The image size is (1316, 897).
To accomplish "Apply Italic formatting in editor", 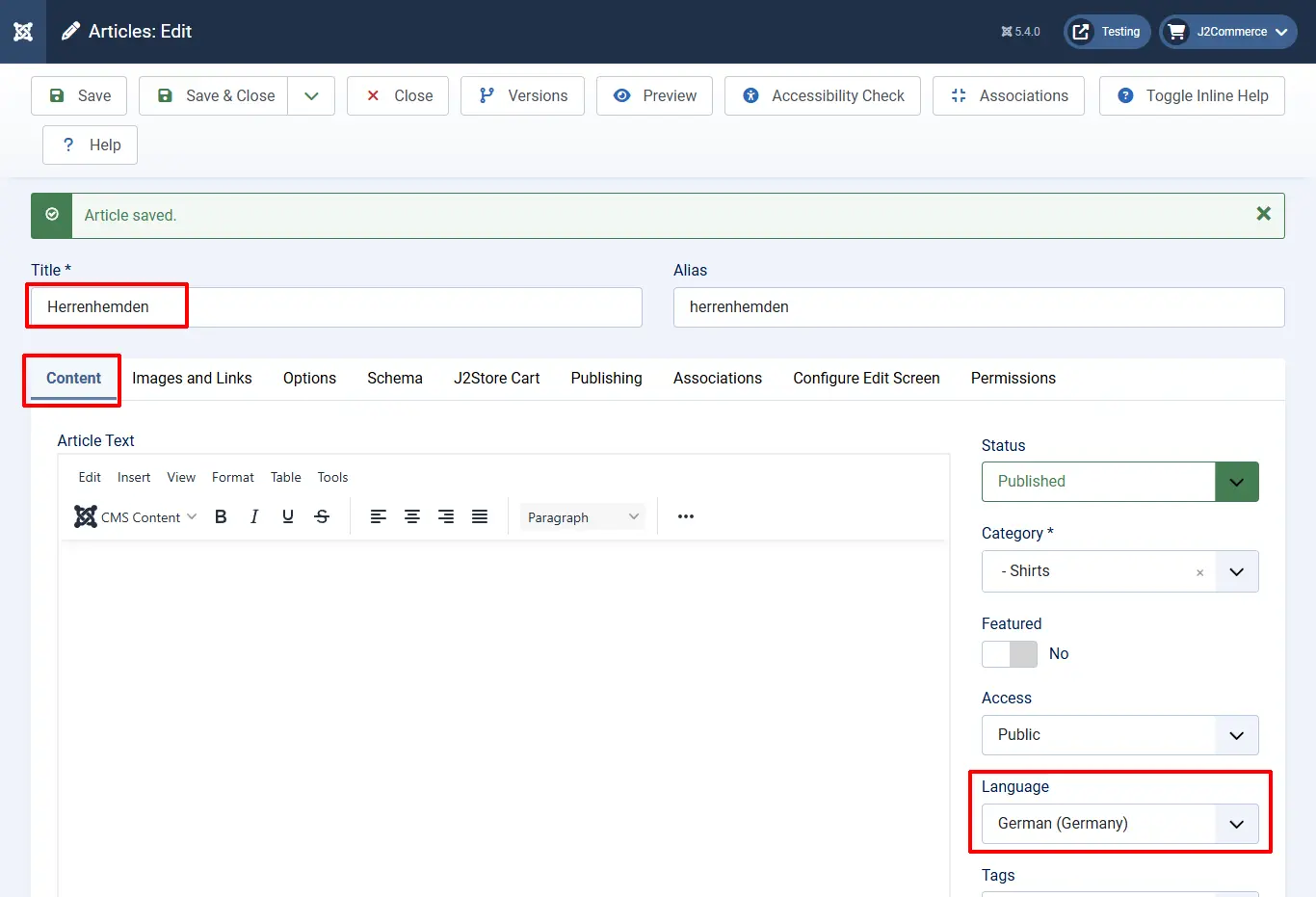I will click(x=254, y=516).
